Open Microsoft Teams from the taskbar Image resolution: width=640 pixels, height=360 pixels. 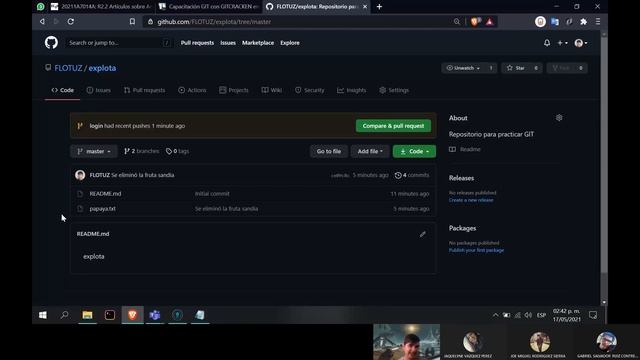point(155,315)
